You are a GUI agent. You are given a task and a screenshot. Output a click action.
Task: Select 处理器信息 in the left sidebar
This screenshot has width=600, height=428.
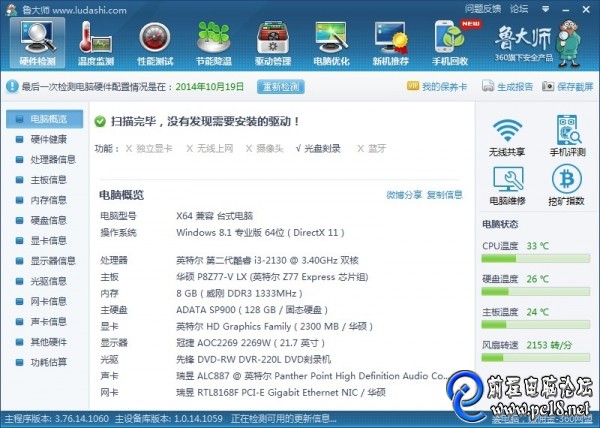(x=52, y=159)
